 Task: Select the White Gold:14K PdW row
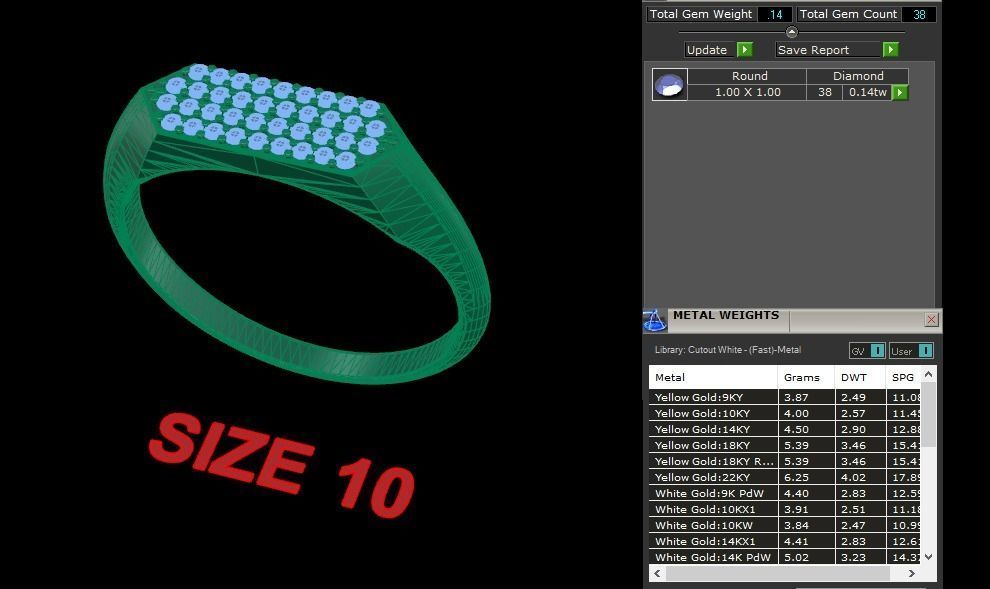coord(785,557)
